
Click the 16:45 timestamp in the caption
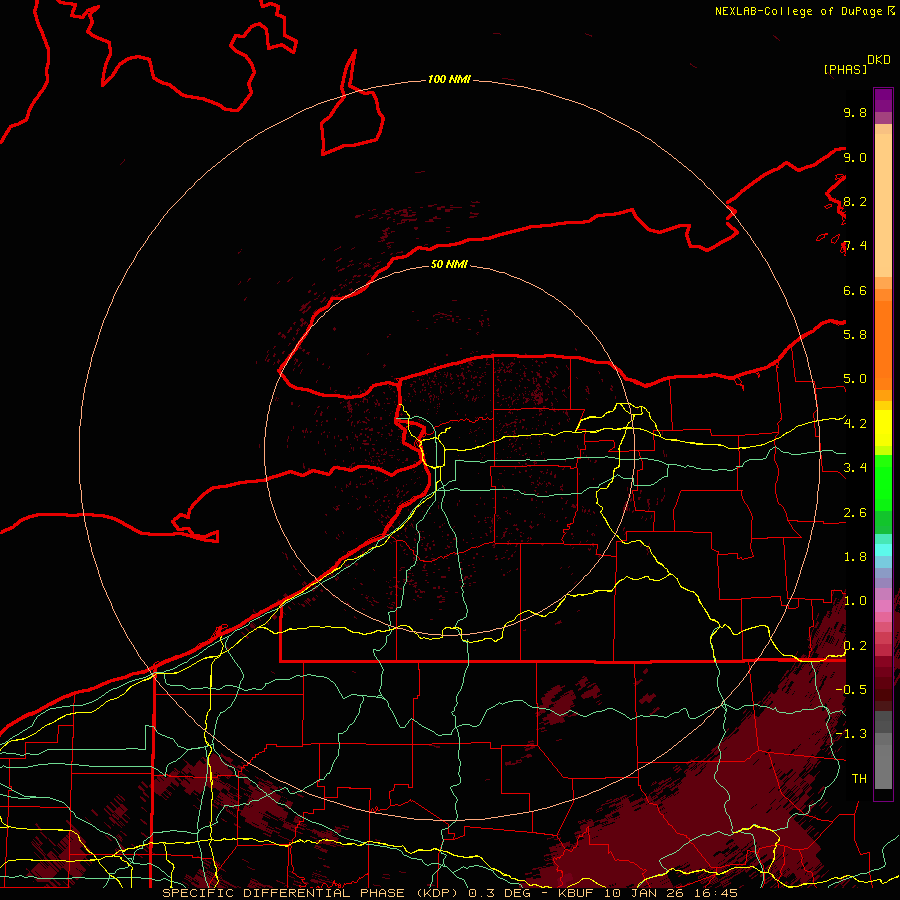718,892
